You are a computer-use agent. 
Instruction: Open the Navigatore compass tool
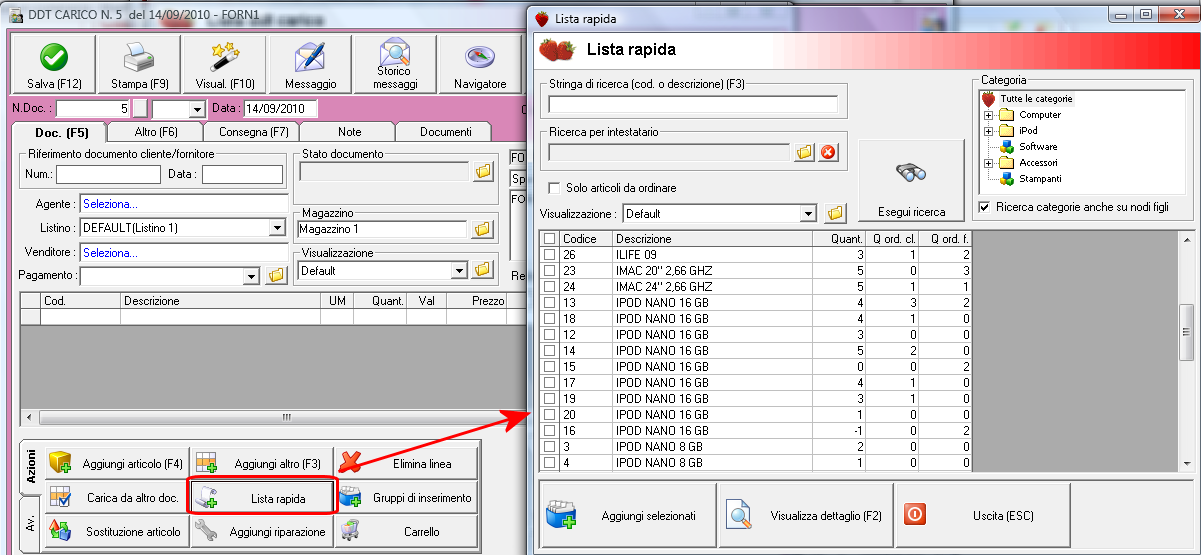480,63
